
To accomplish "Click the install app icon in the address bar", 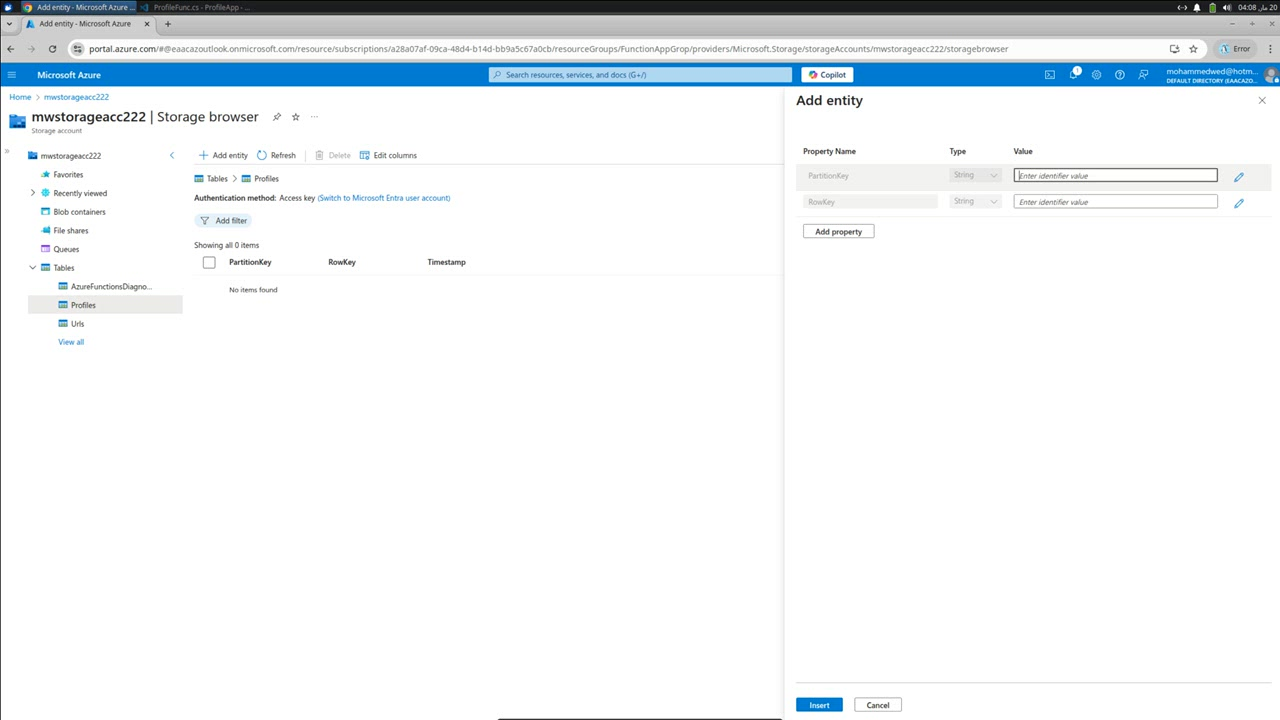I will [1175, 48].
